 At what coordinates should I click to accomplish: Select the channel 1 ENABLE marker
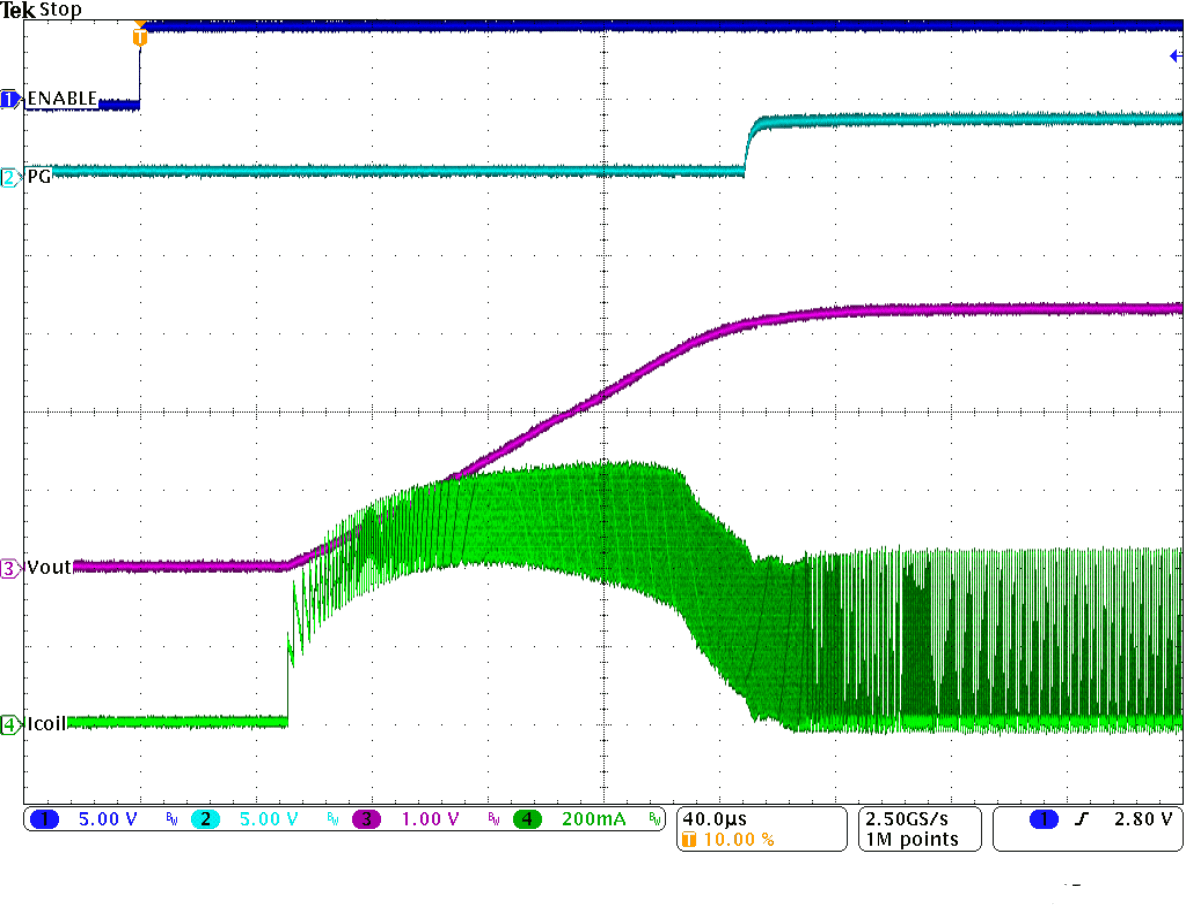(8, 99)
